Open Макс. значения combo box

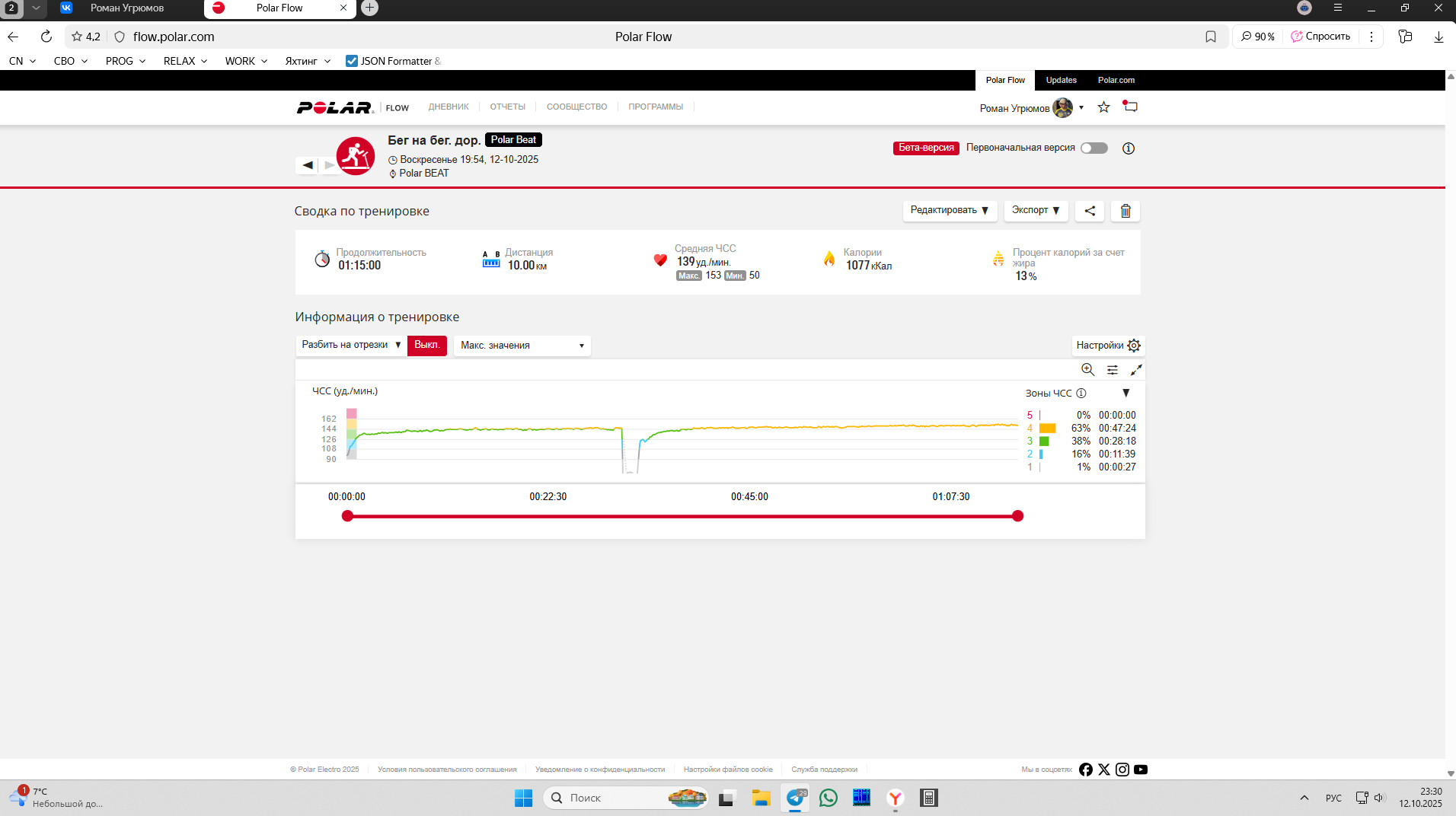click(x=522, y=346)
